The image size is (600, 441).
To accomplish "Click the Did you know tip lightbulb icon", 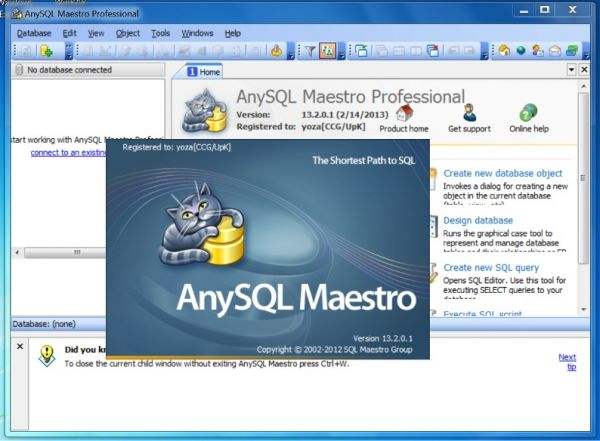I will point(47,356).
